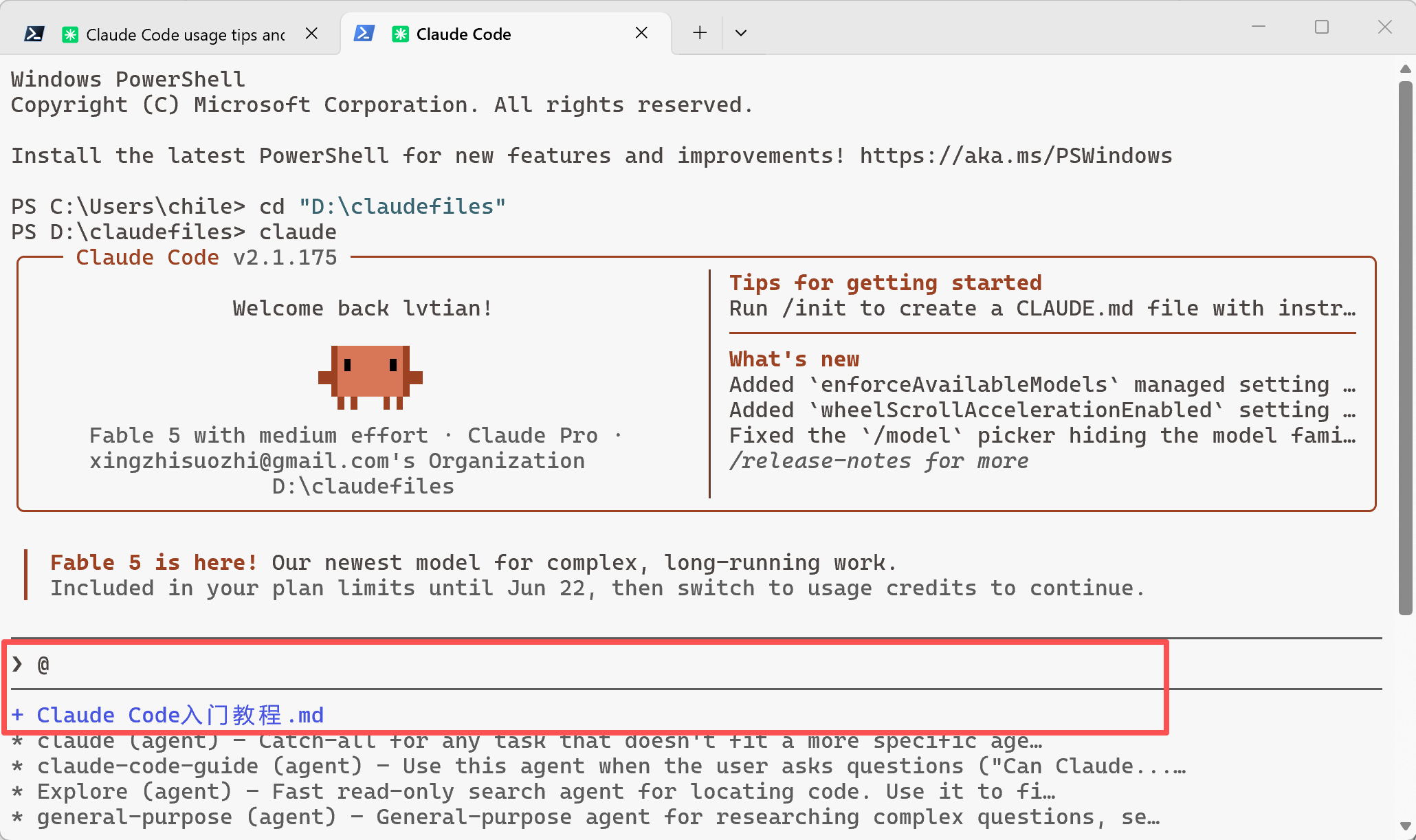Click the 'Claude Code v2.1.175' title
The width and height of the screenshot is (1416, 840).
206,258
